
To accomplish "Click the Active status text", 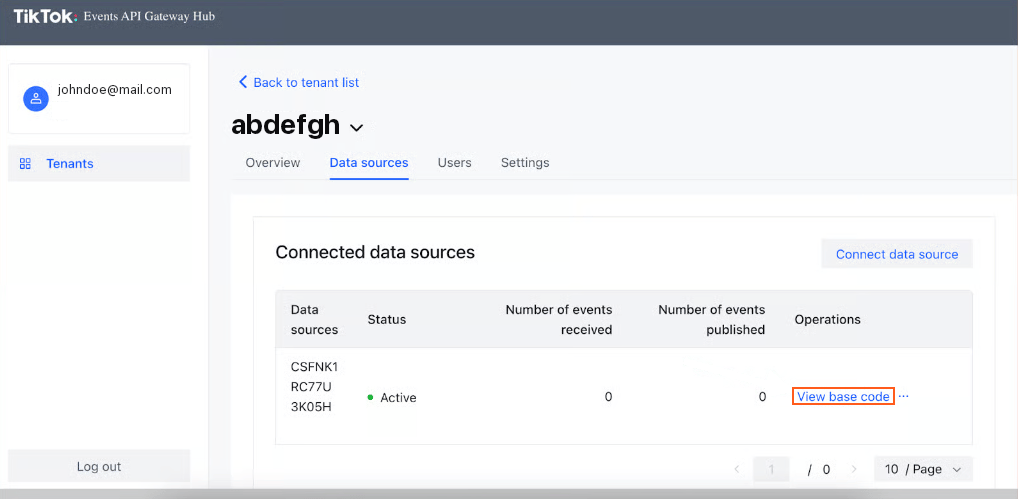I will [x=398, y=397].
